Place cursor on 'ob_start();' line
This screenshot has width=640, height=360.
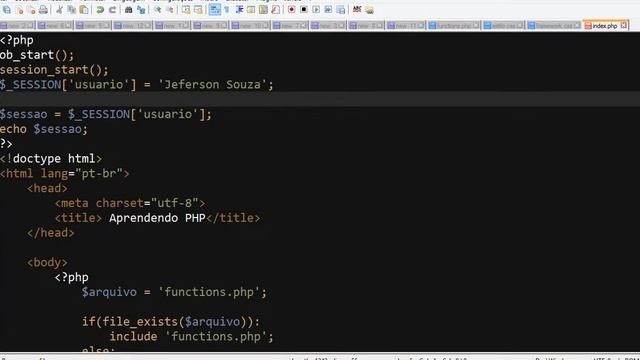pos(37,55)
